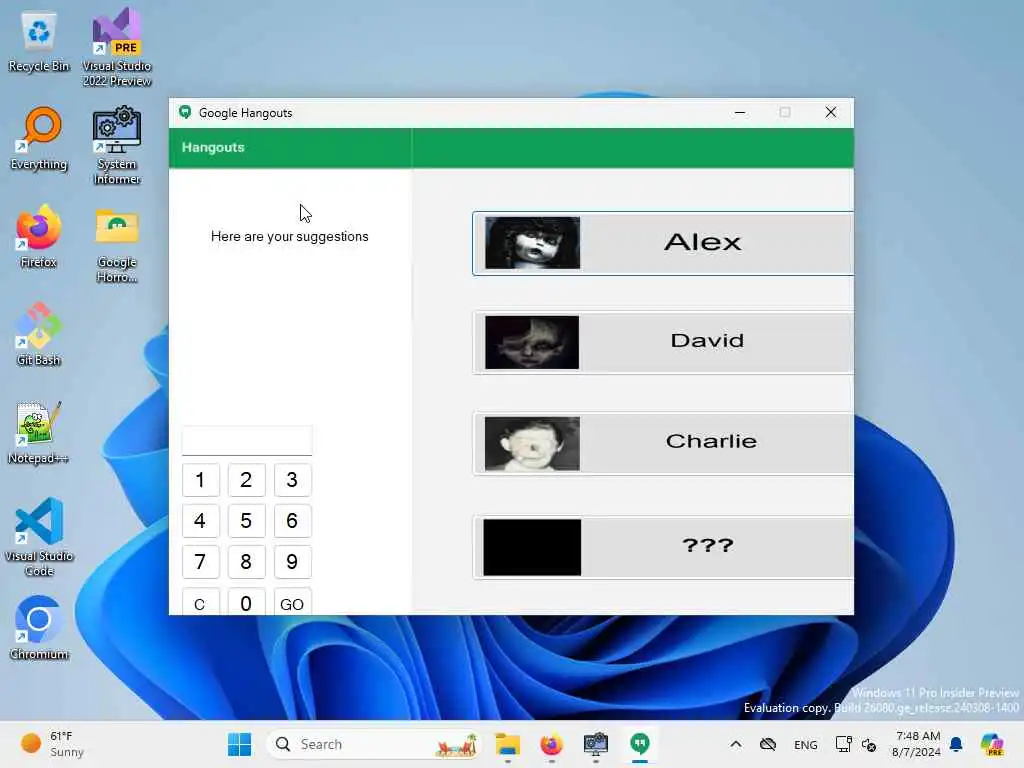Select the unknown ??? contact
1024x768 pixels.
click(x=663, y=547)
